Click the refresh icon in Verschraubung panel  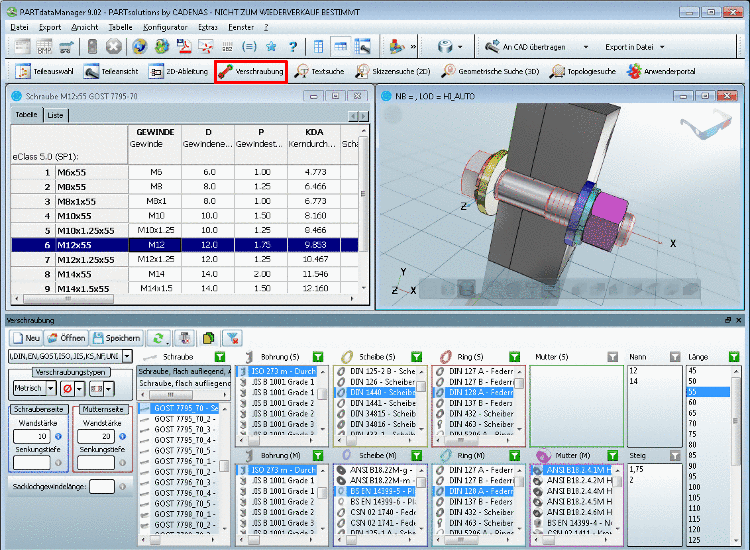click(x=157, y=338)
